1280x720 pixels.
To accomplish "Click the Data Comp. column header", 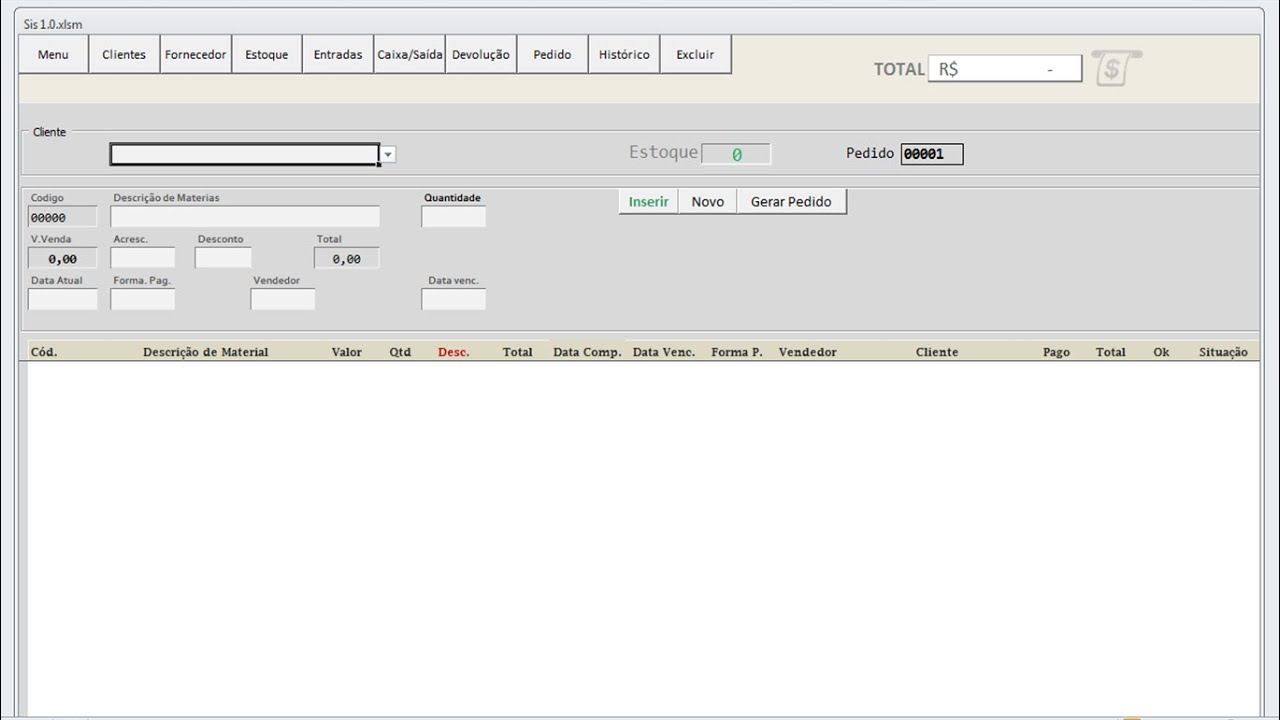I will 587,352.
